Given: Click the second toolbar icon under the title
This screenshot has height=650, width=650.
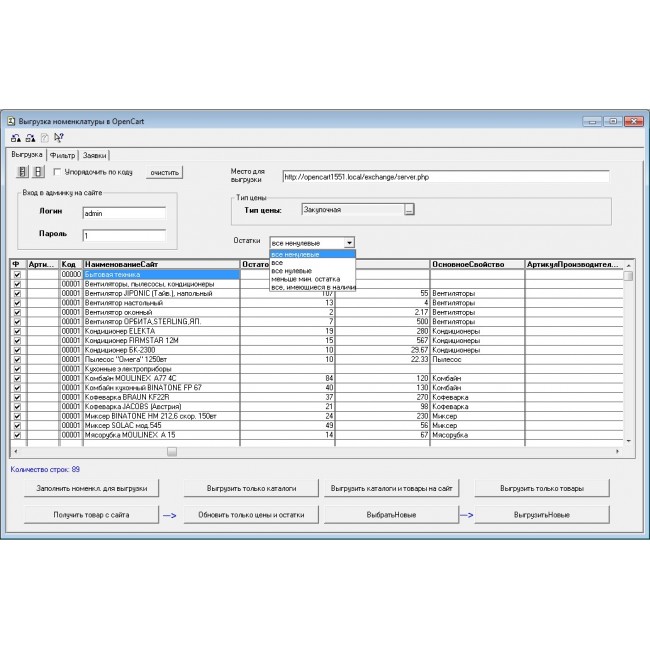Looking at the screenshot, I should (30, 138).
